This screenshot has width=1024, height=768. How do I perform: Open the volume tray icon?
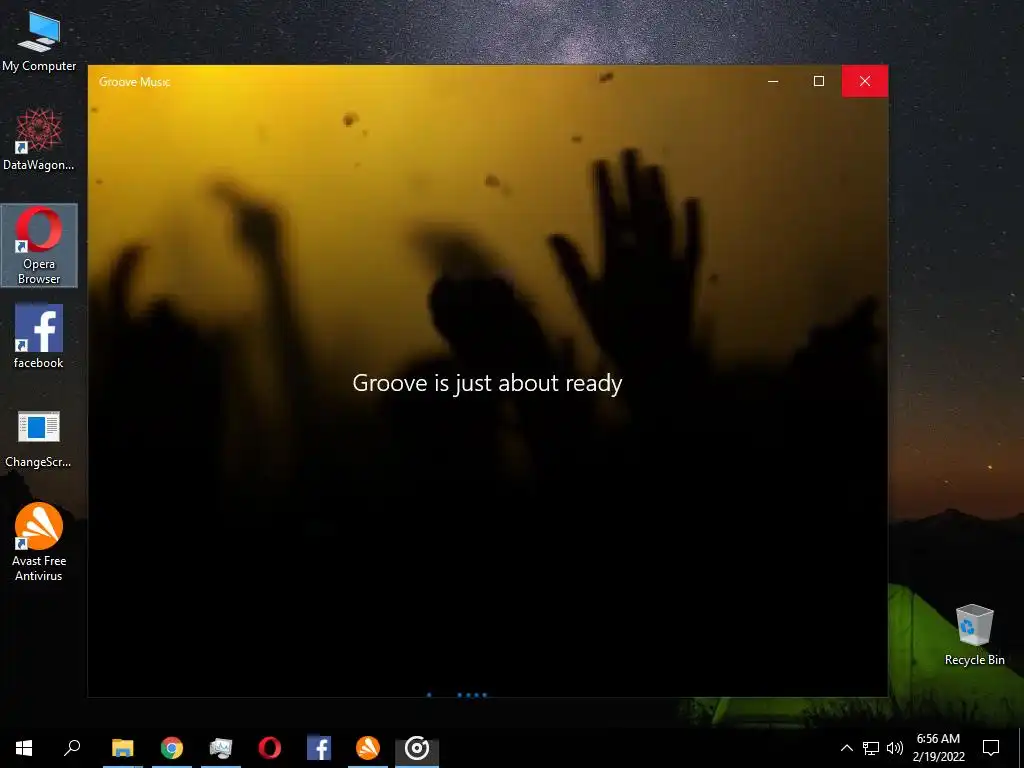click(895, 748)
